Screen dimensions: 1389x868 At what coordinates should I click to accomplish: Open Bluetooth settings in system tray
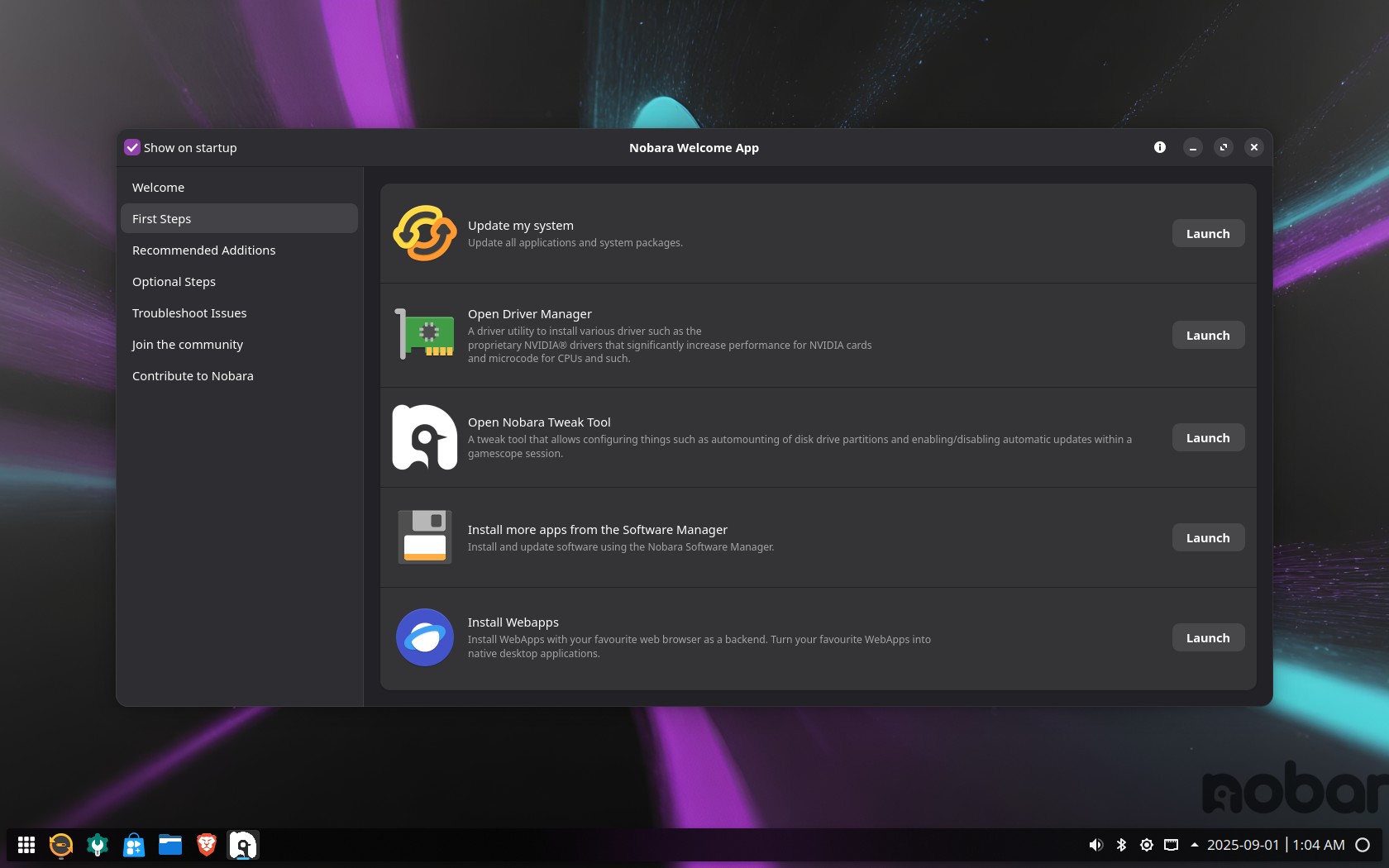pyautogui.click(x=1121, y=845)
